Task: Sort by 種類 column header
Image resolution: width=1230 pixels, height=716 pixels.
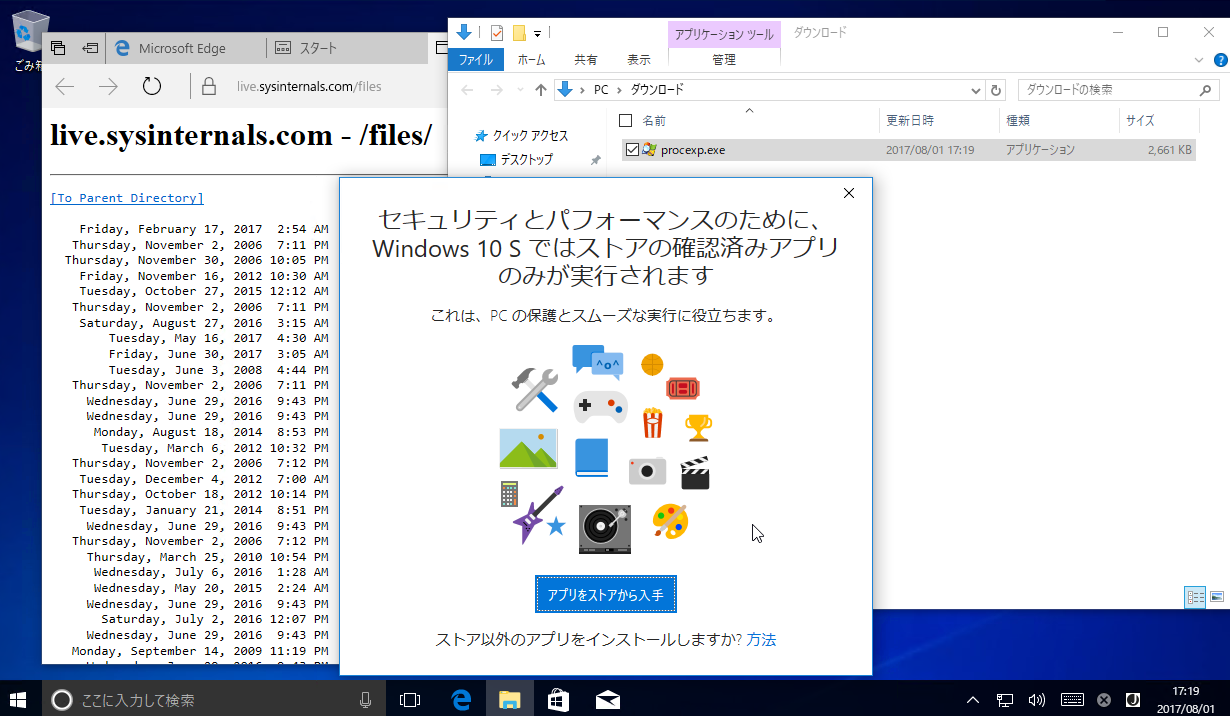Action: pos(1018,120)
